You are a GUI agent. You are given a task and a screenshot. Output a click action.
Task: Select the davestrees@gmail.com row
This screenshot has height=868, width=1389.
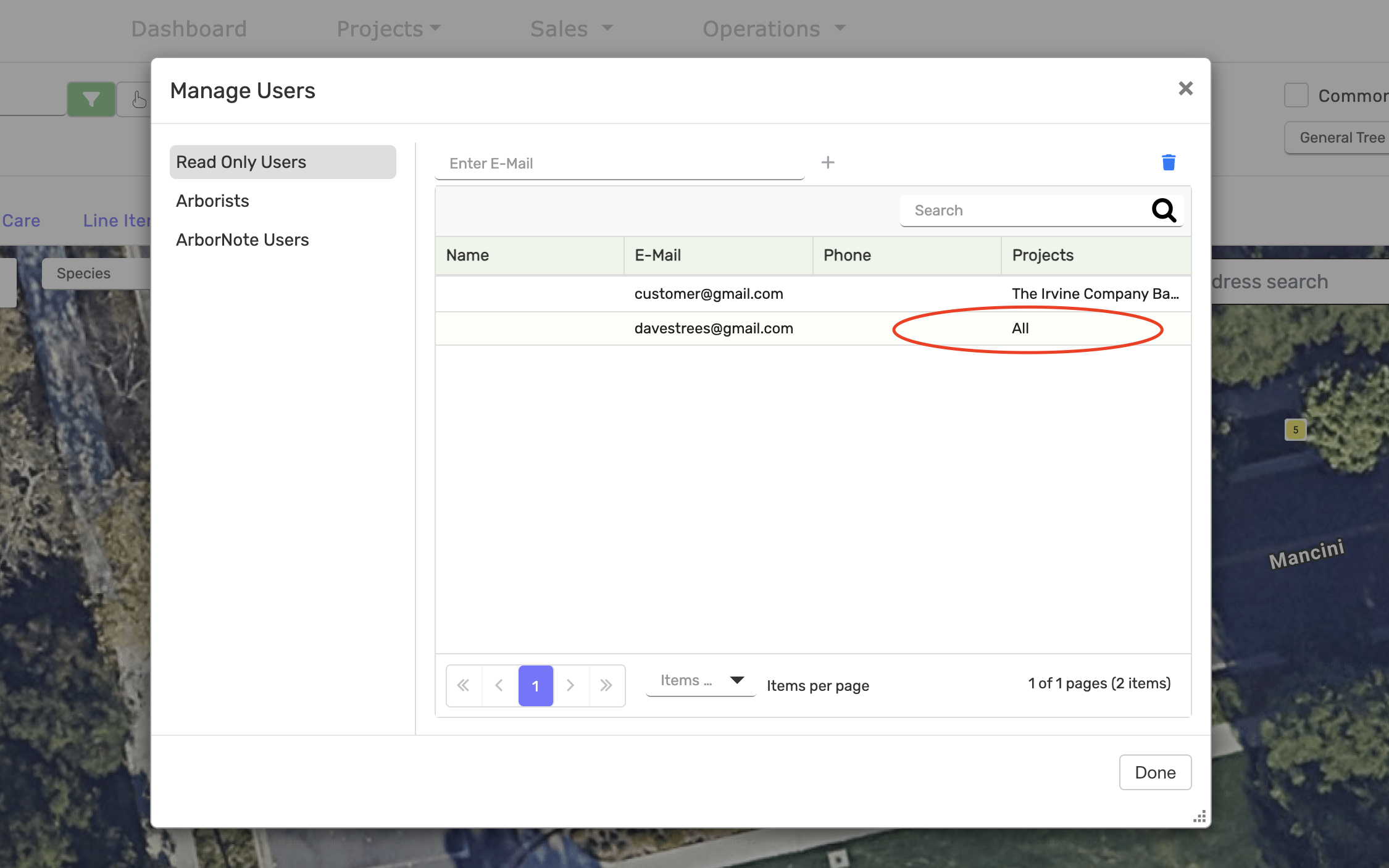pos(813,328)
